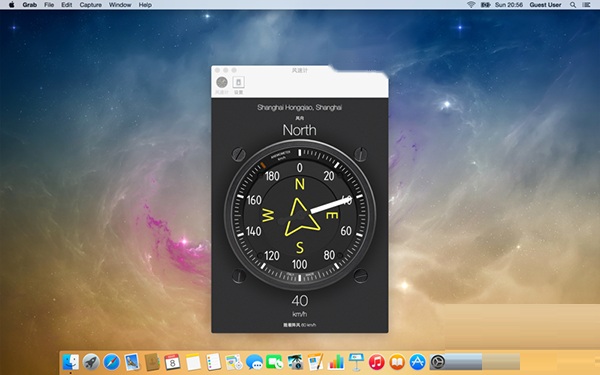The image size is (600, 375).
Task: Open the App Store in Dock
Action: pyautogui.click(x=417, y=362)
